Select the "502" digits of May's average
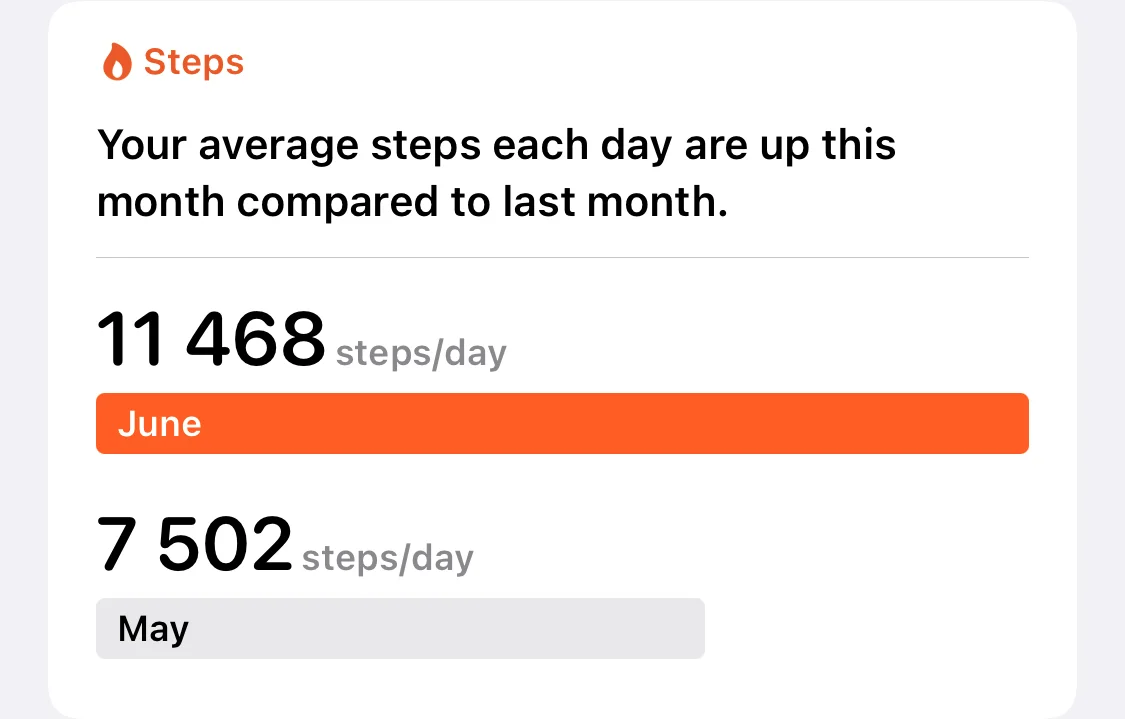This screenshot has width=1125, height=719. 225,543
